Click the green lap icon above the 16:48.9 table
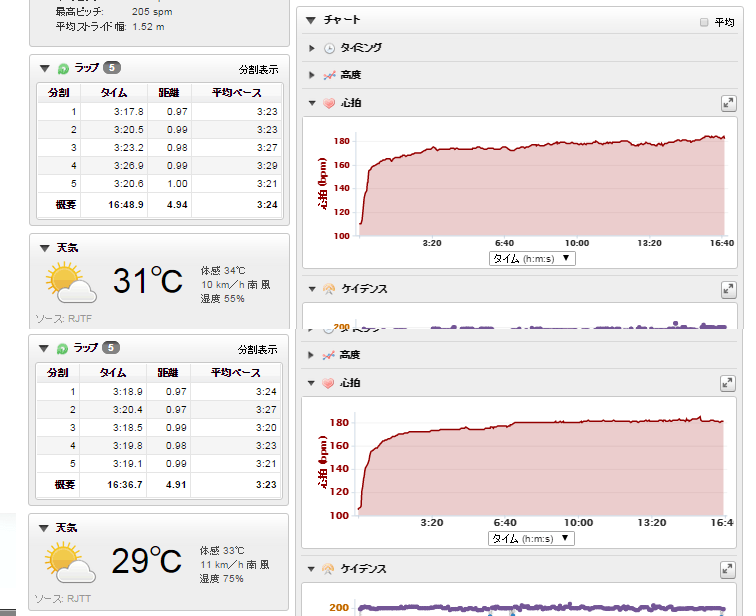The image size is (756, 616). pos(63,69)
